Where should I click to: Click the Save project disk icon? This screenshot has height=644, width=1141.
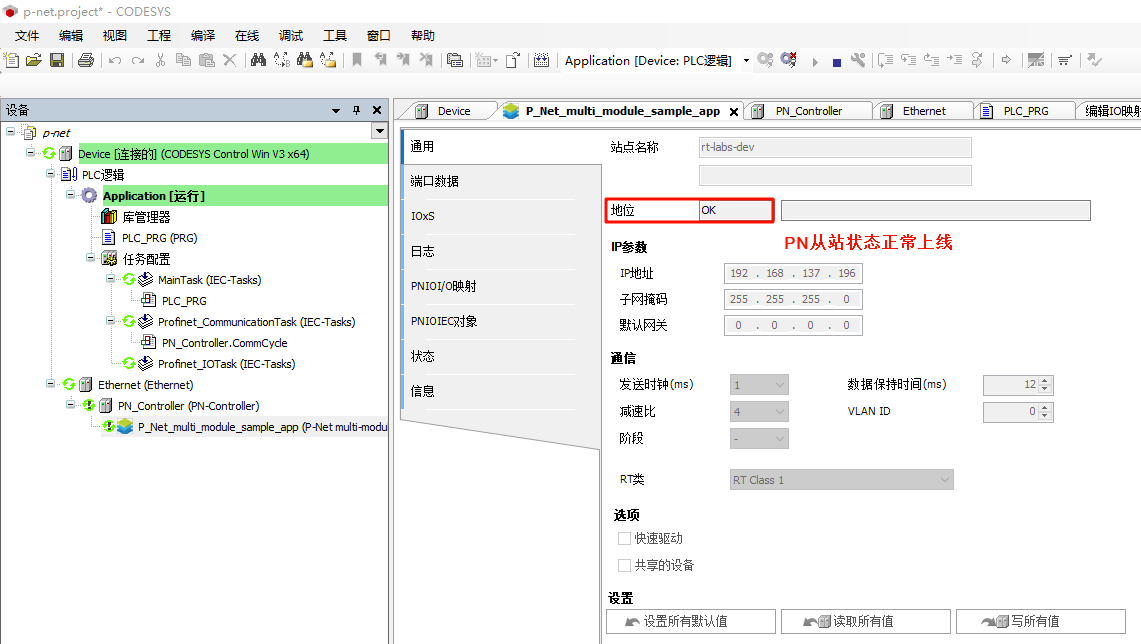click(57, 61)
